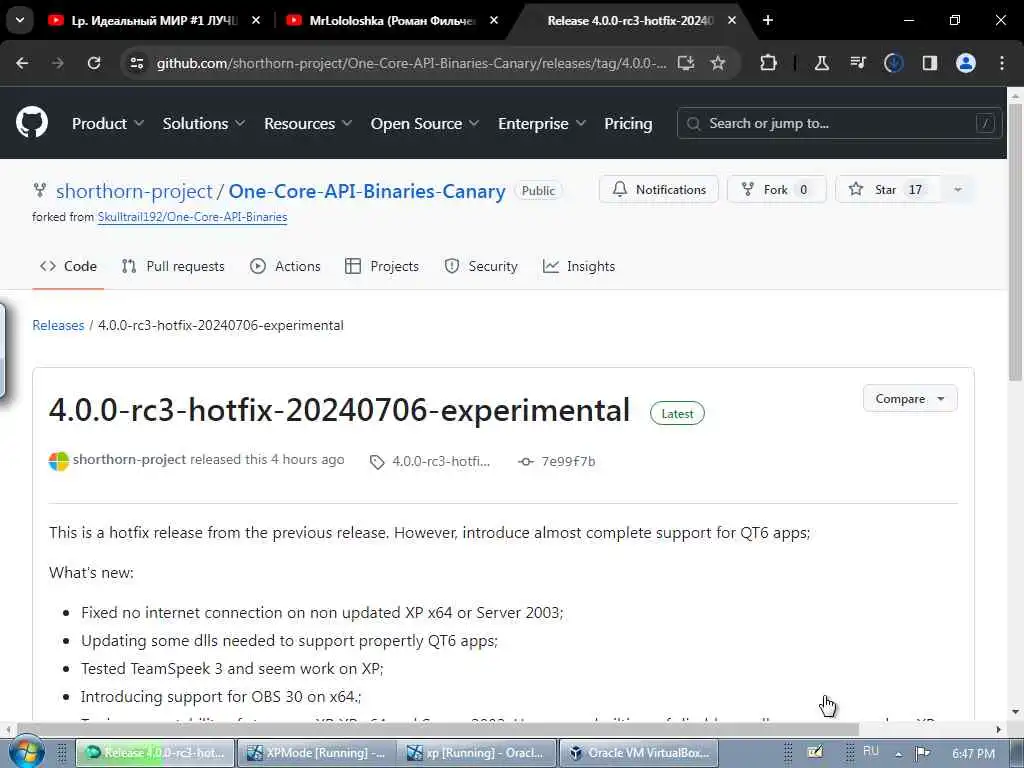
Task: Open One-Core-API-Binaries-Canary repository link
Action: pos(367,191)
